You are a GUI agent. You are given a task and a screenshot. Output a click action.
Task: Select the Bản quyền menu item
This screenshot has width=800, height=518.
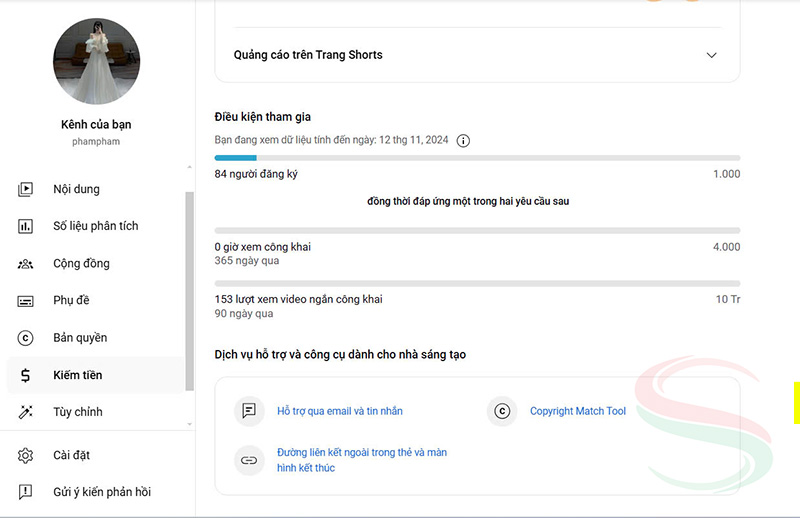(96, 338)
